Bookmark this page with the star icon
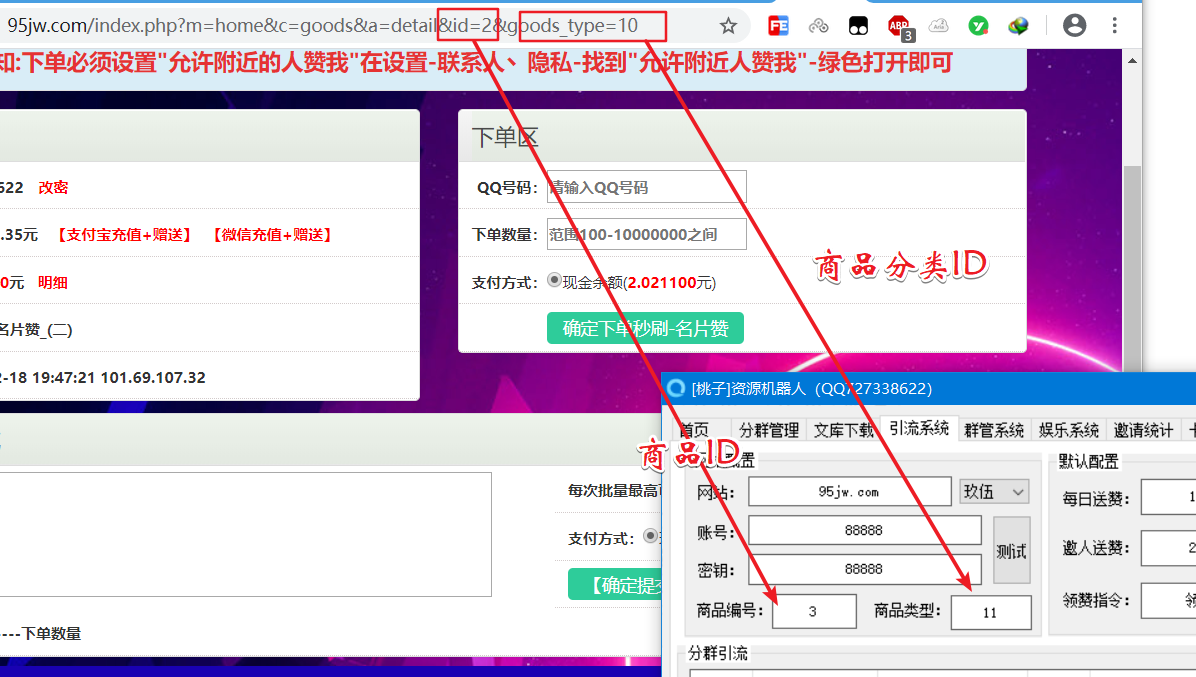The image size is (1196, 677). click(728, 26)
